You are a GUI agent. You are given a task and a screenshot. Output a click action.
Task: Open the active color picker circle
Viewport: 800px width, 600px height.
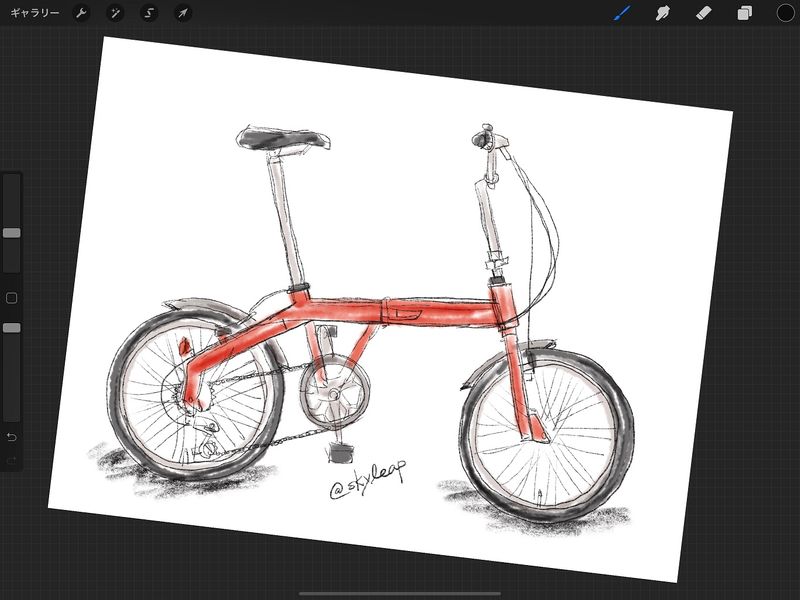click(785, 14)
